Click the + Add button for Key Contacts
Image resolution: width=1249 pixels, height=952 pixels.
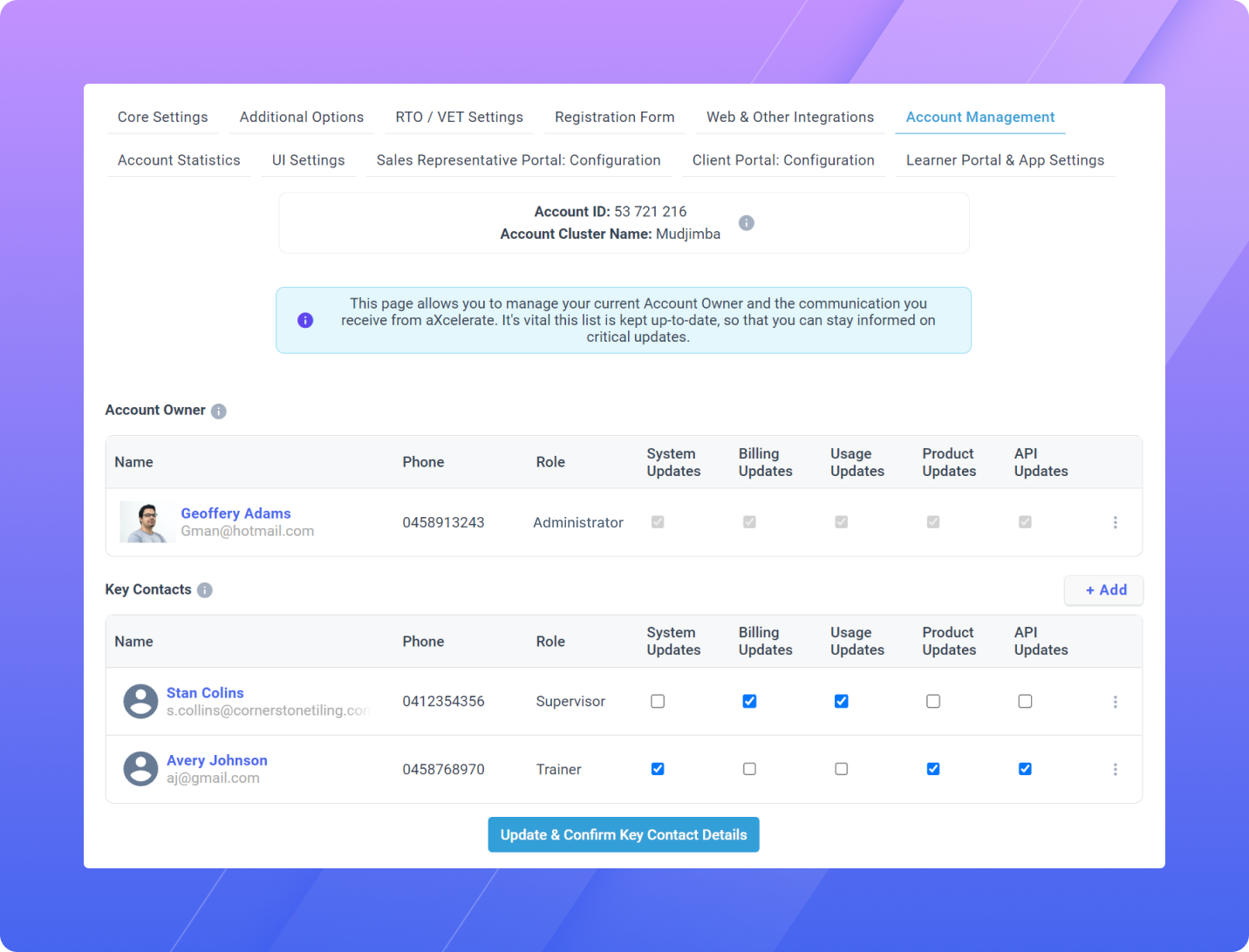click(1103, 590)
